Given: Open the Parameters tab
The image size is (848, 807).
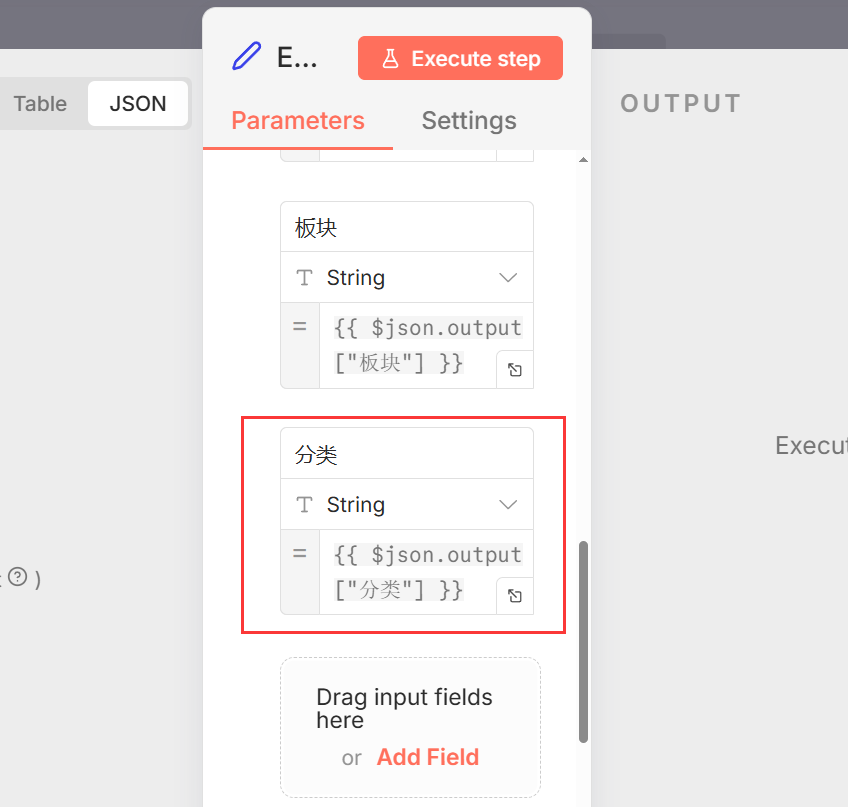Looking at the screenshot, I should click(x=298, y=121).
